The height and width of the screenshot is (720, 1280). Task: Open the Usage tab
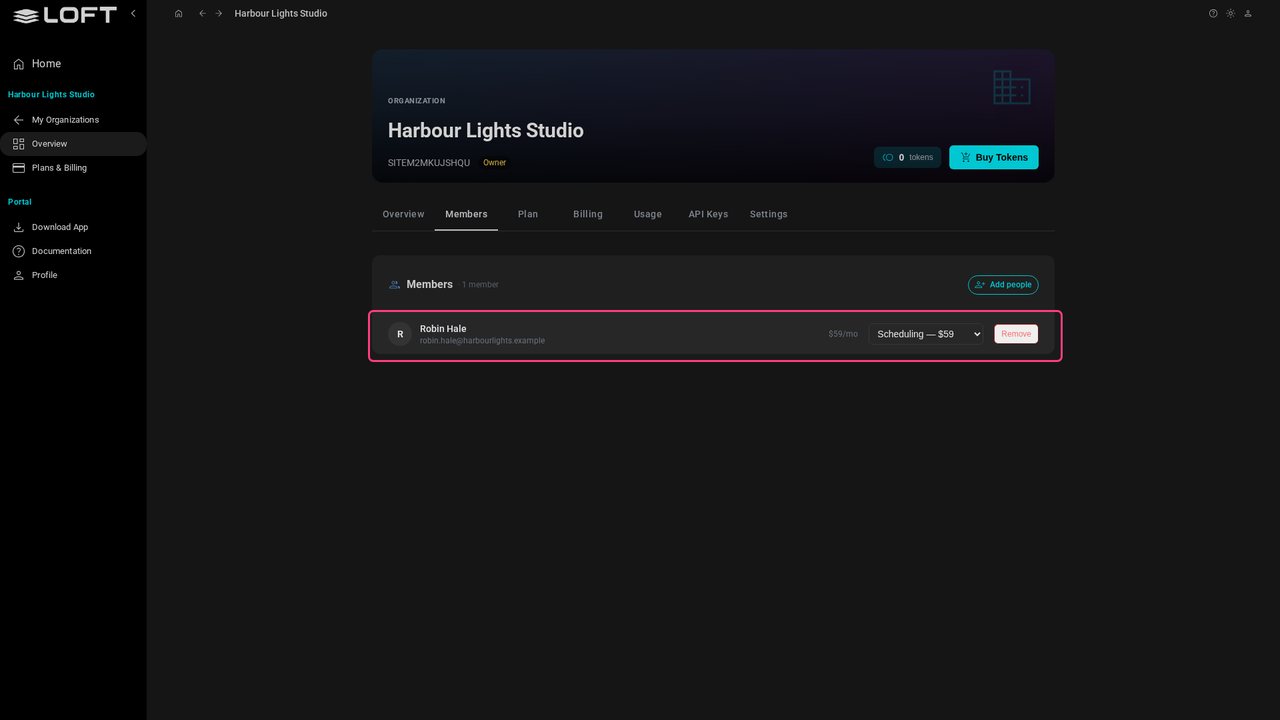click(x=648, y=214)
